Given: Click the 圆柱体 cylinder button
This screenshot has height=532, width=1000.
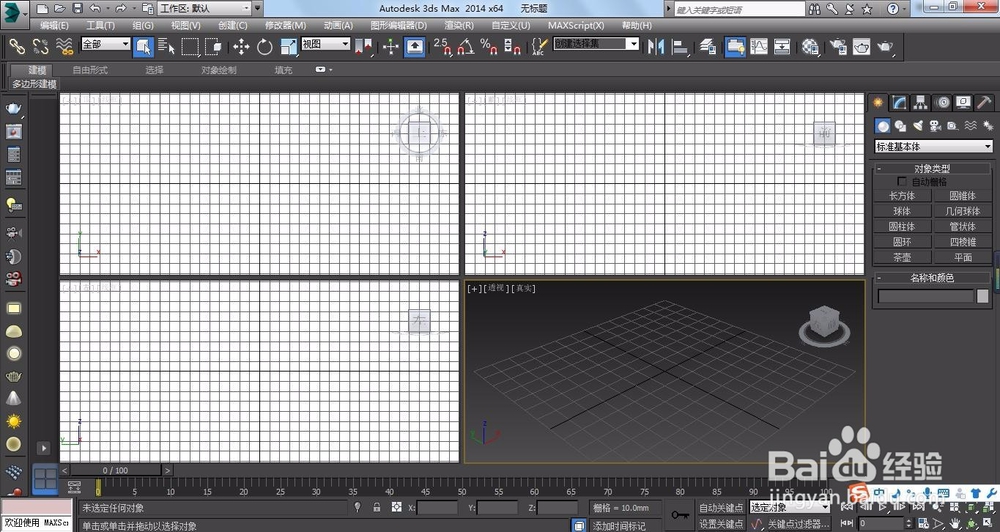Looking at the screenshot, I should pyautogui.click(x=902, y=226).
